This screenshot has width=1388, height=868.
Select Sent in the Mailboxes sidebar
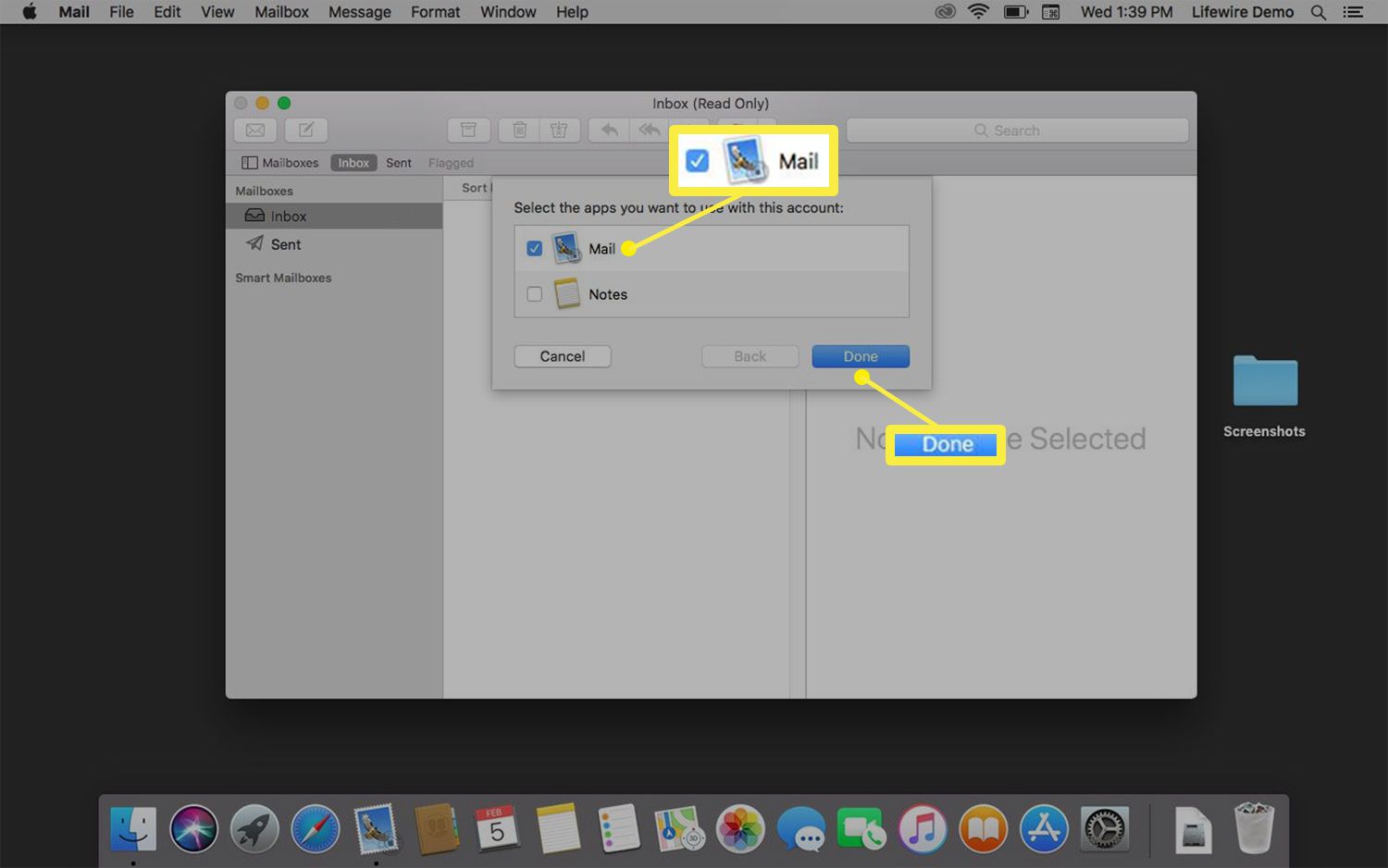[x=334, y=244]
